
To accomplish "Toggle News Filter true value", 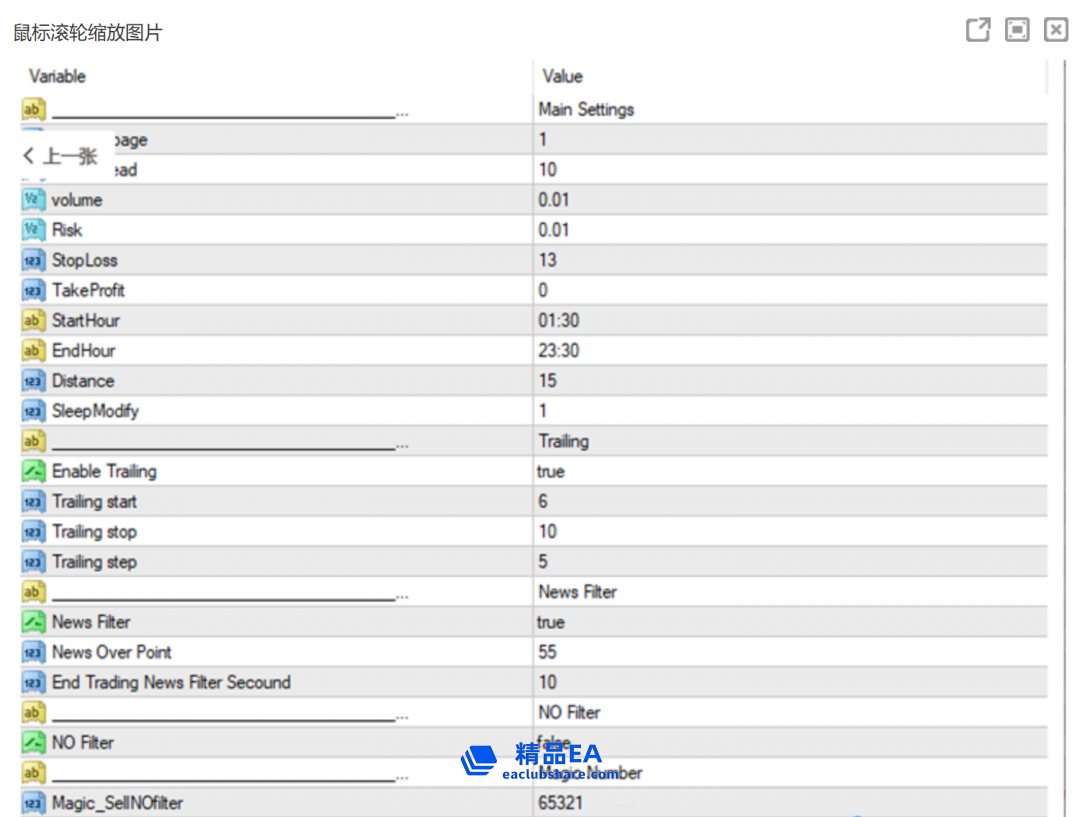I will click(551, 622).
